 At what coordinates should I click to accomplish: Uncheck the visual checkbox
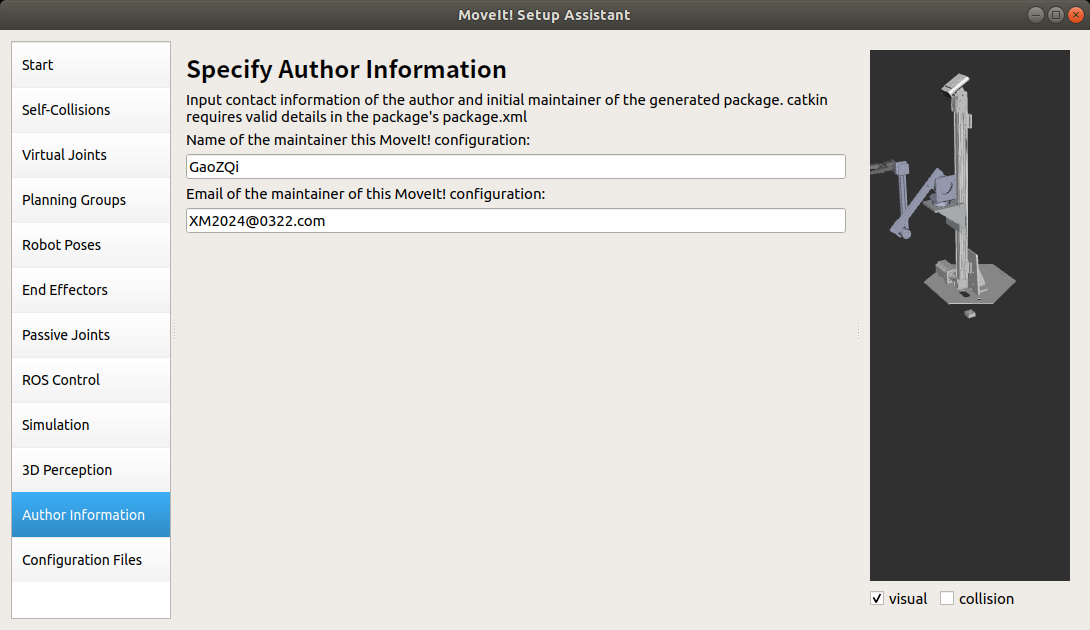point(877,599)
